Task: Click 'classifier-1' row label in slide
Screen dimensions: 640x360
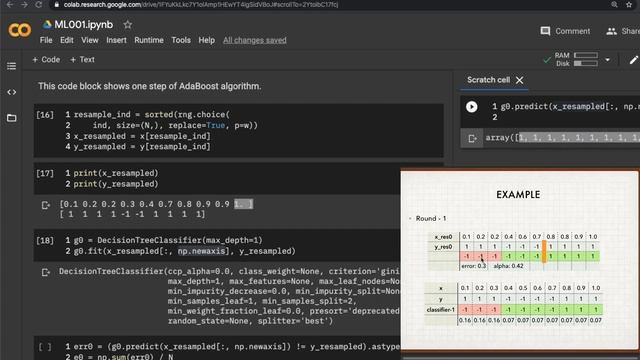Action: click(440, 310)
